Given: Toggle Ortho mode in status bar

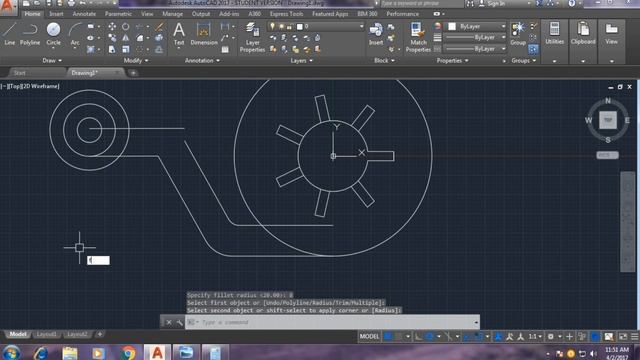Looking at the screenshot, I should (419, 337).
